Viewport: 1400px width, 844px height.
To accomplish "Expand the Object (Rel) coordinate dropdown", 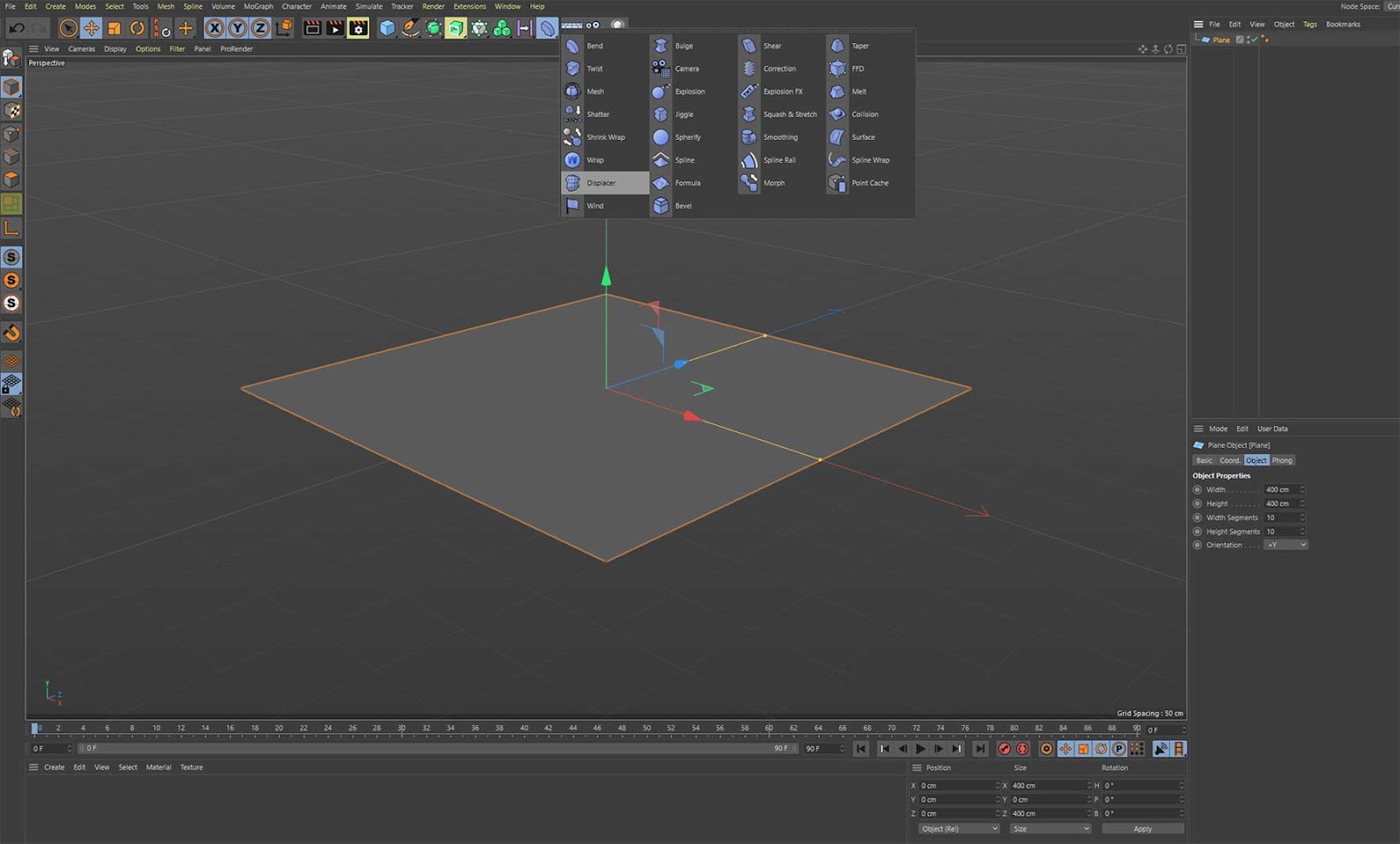I will tap(959, 828).
